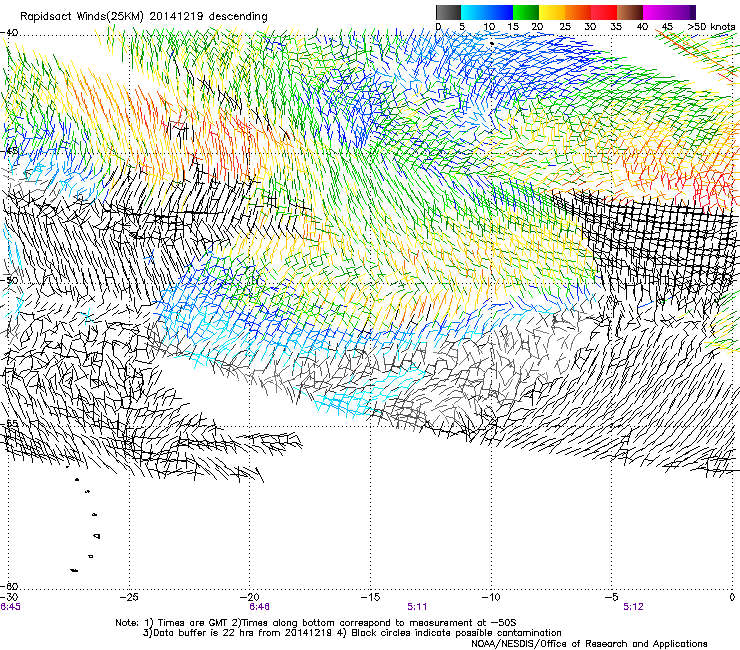Click the '-25' longitude label on the bottom axis
The height and width of the screenshot is (650, 740).
(x=129, y=598)
